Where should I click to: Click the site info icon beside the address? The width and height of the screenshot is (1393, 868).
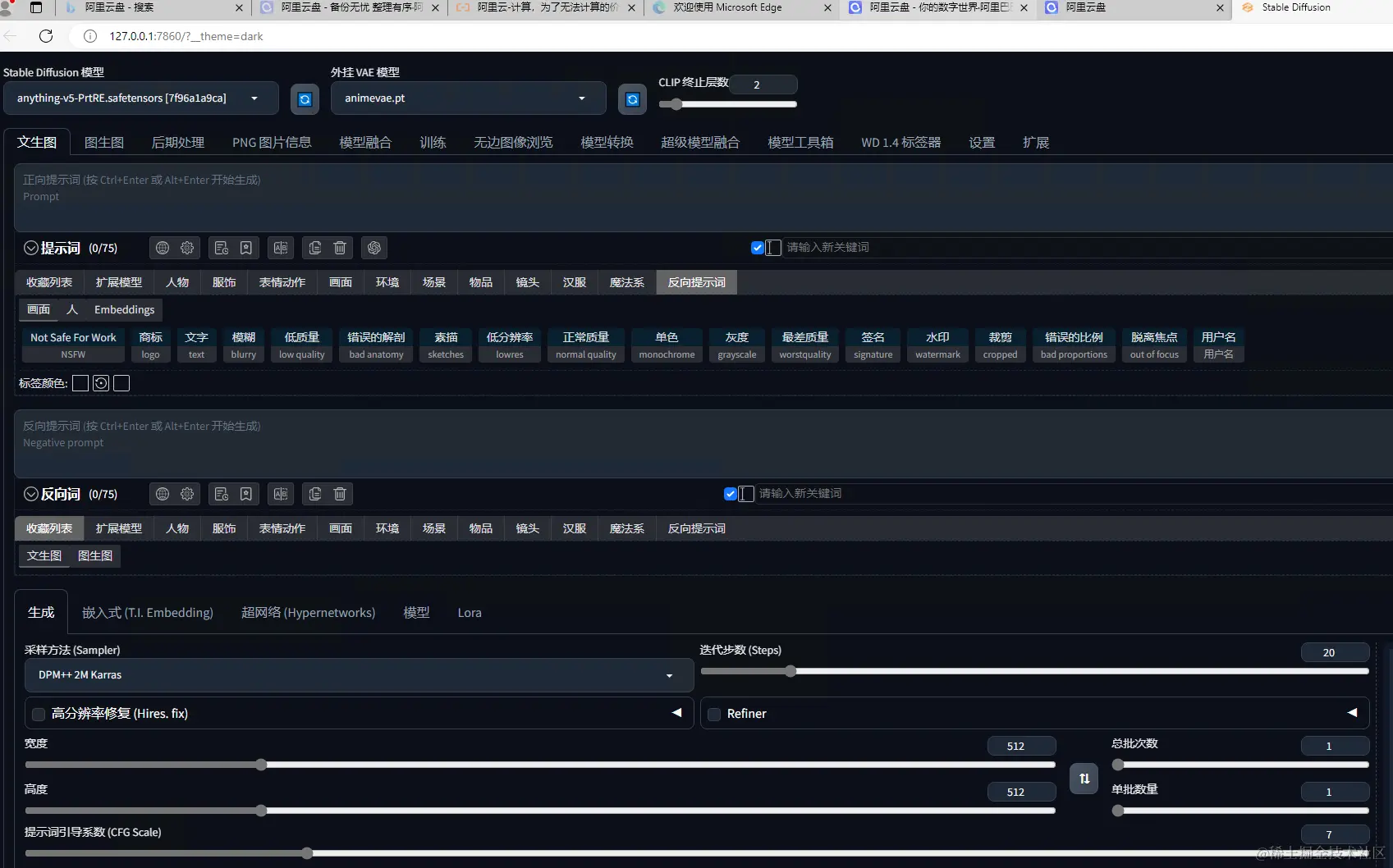pyautogui.click(x=90, y=36)
